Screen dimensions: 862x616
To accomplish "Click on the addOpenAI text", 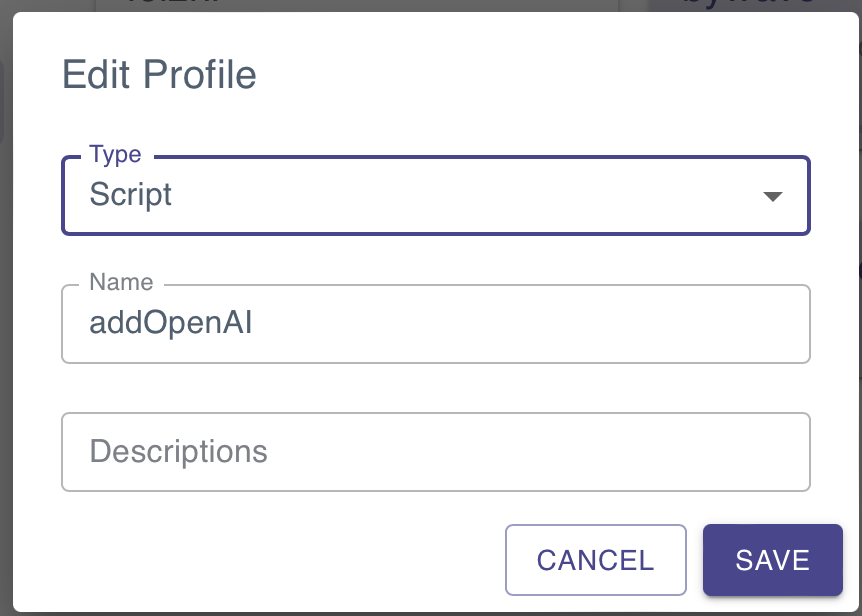I will click(170, 323).
